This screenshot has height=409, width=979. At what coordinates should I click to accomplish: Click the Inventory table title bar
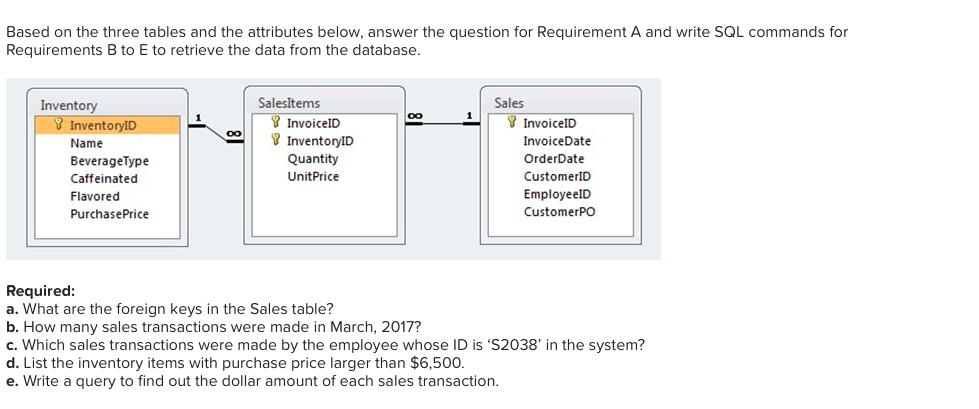pyautogui.click(x=107, y=103)
